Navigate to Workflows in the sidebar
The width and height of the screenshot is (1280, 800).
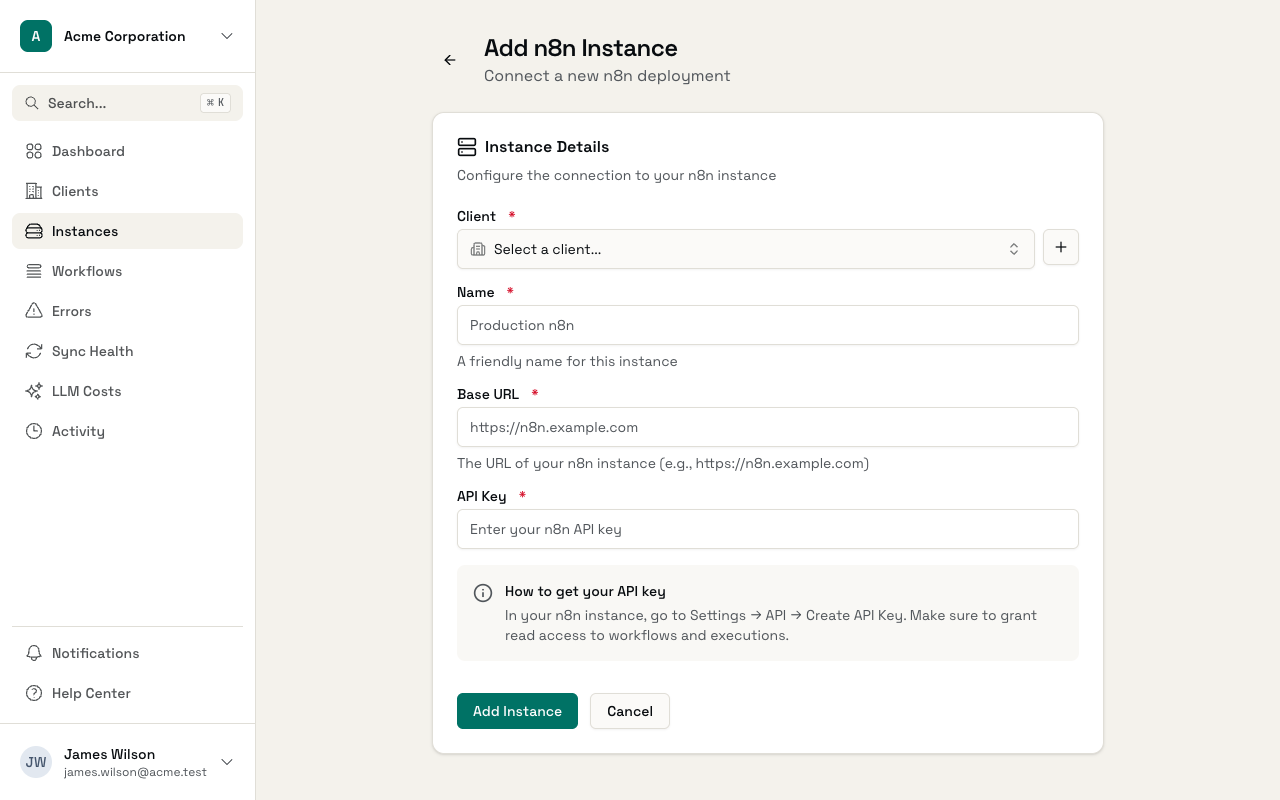click(87, 271)
